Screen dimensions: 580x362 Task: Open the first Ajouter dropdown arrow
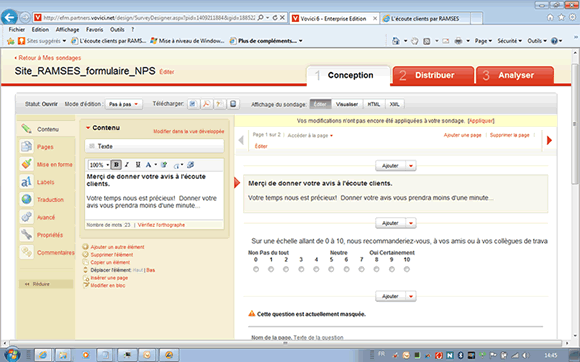click(x=411, y=166)
